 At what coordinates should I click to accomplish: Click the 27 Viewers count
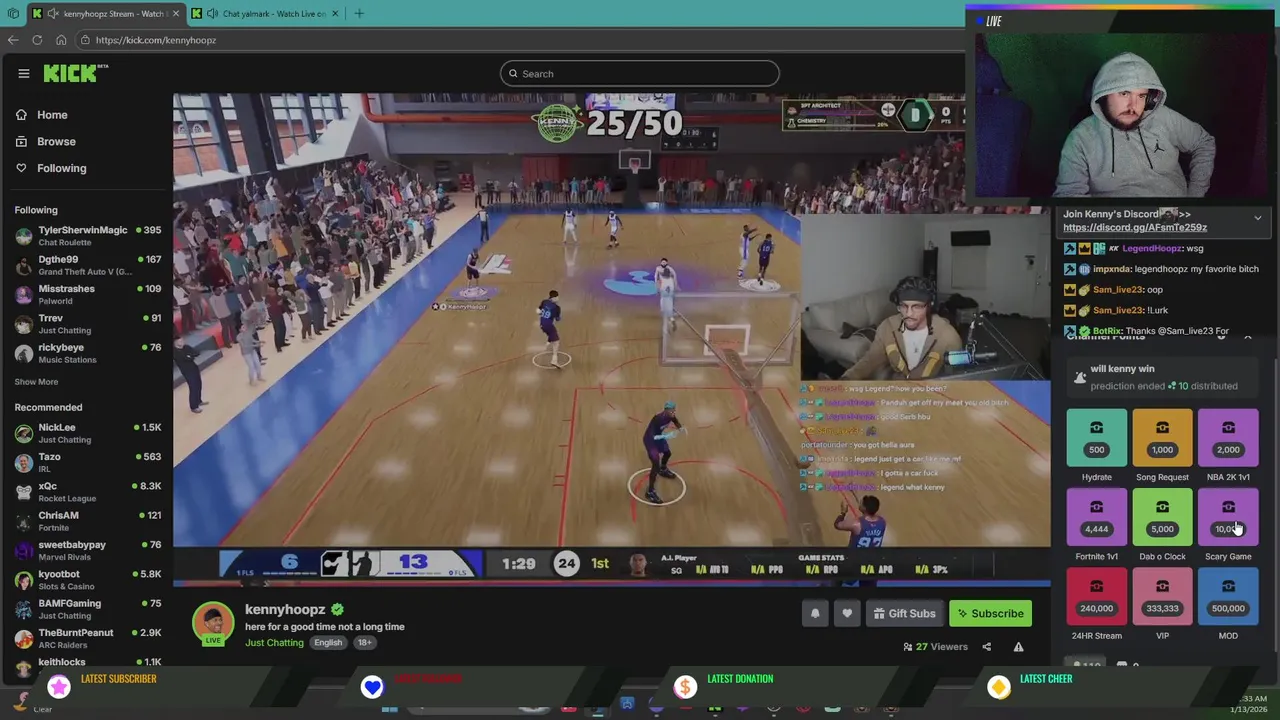pos(936,647)
